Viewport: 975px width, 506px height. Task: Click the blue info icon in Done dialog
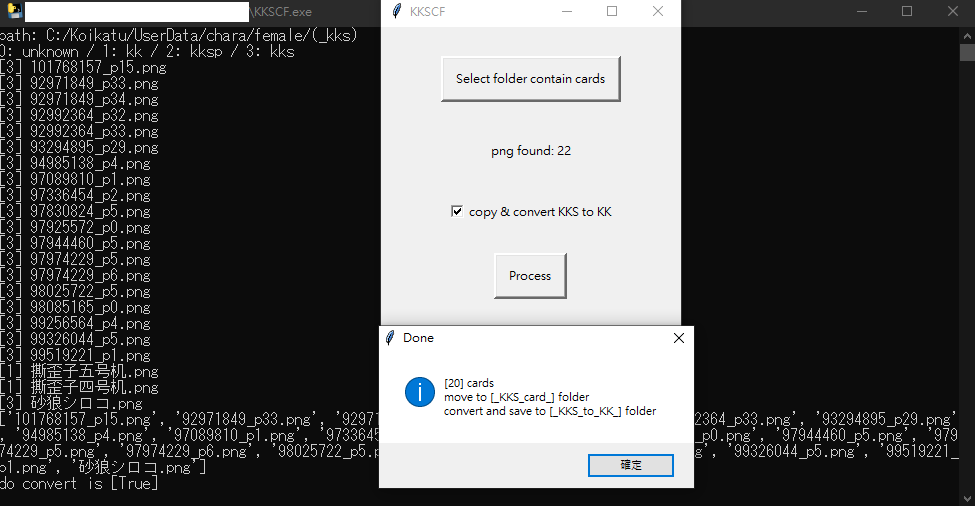click(x=420, y=392)
